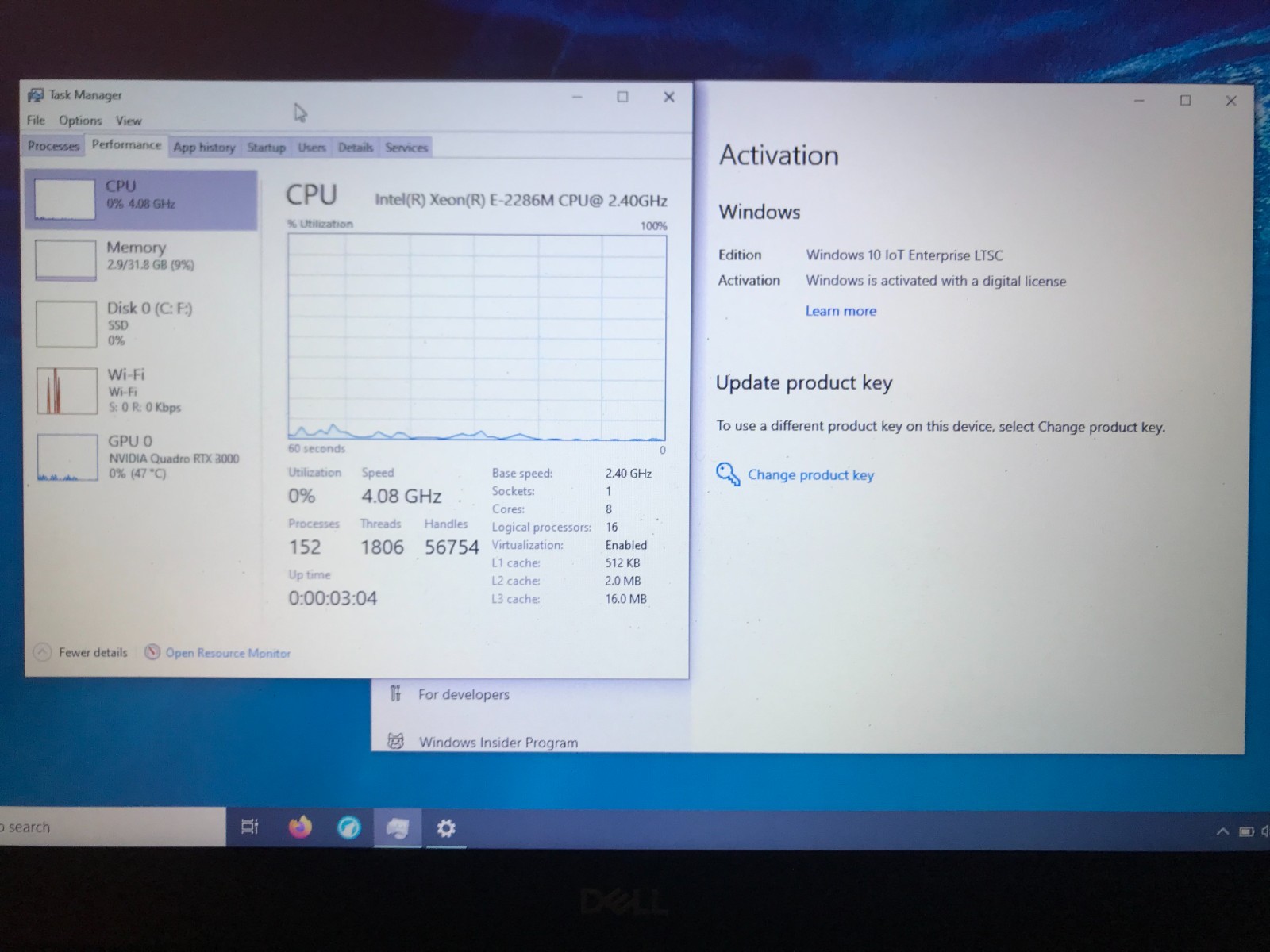Click the 16.0 MB L3 cache value
Viewport: 1270px width, 952px height.
pos(625,599)
